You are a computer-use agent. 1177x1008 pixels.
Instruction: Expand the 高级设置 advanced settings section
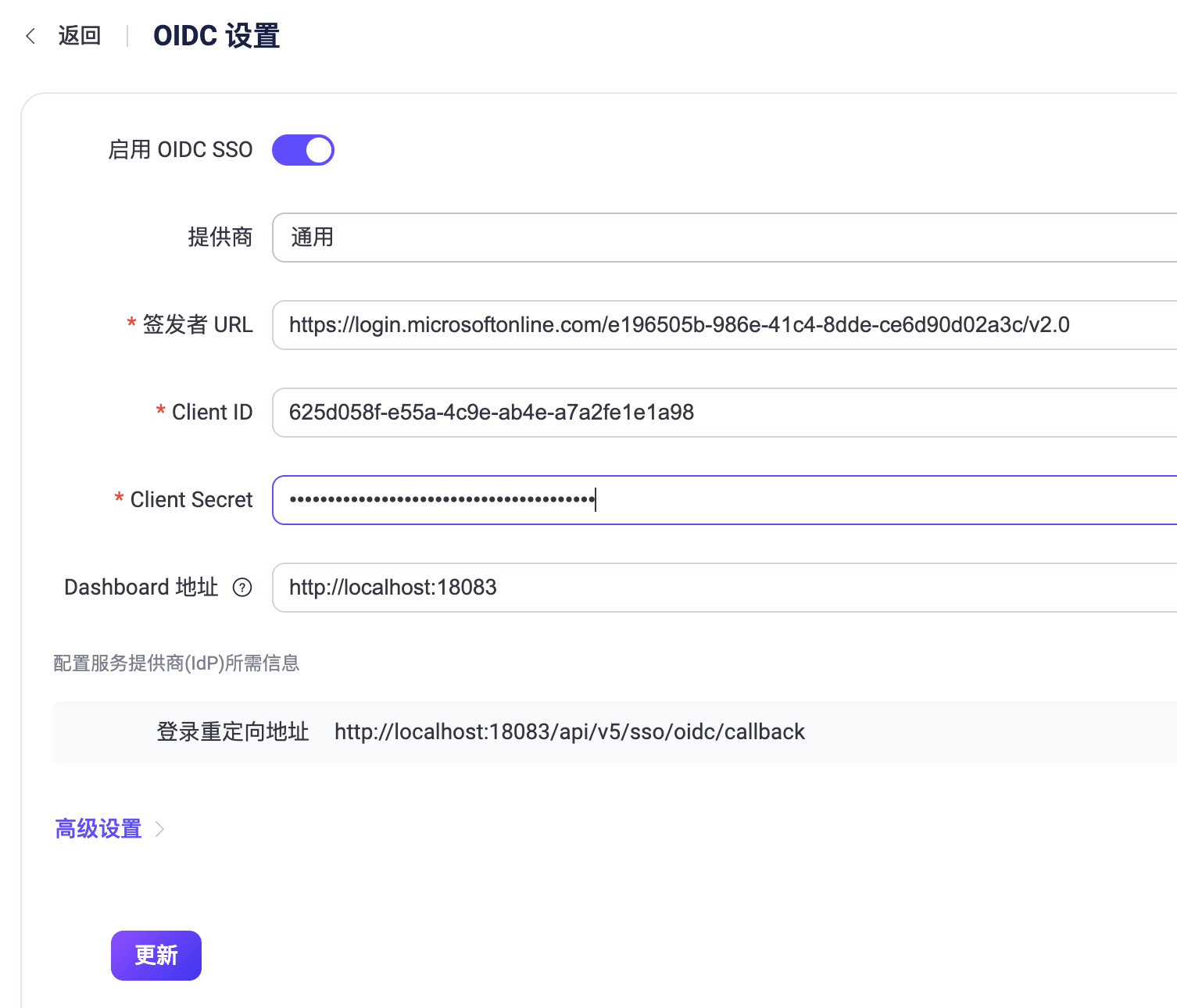tap(97, 828)
